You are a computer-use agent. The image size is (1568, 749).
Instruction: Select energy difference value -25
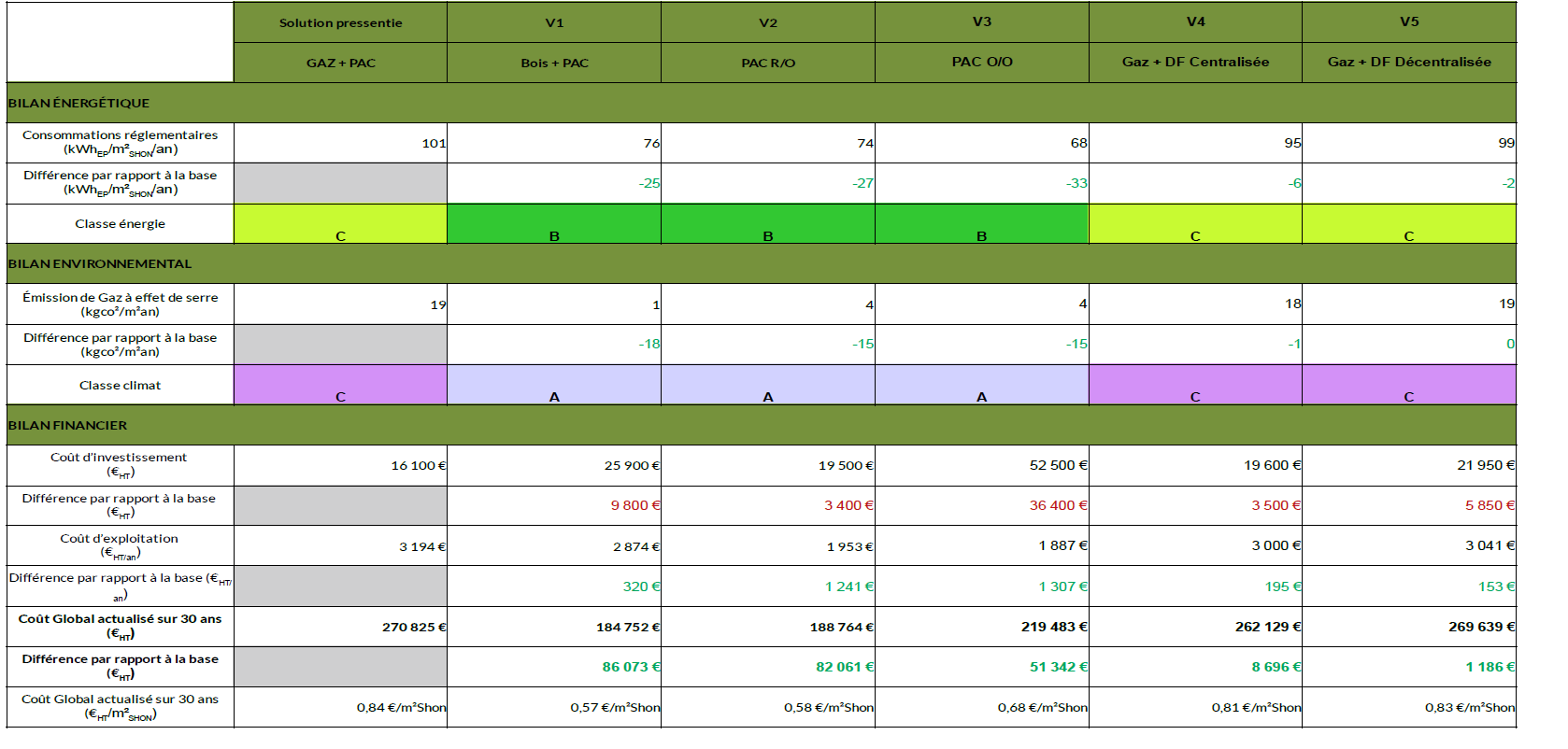(x=554, y=183)
